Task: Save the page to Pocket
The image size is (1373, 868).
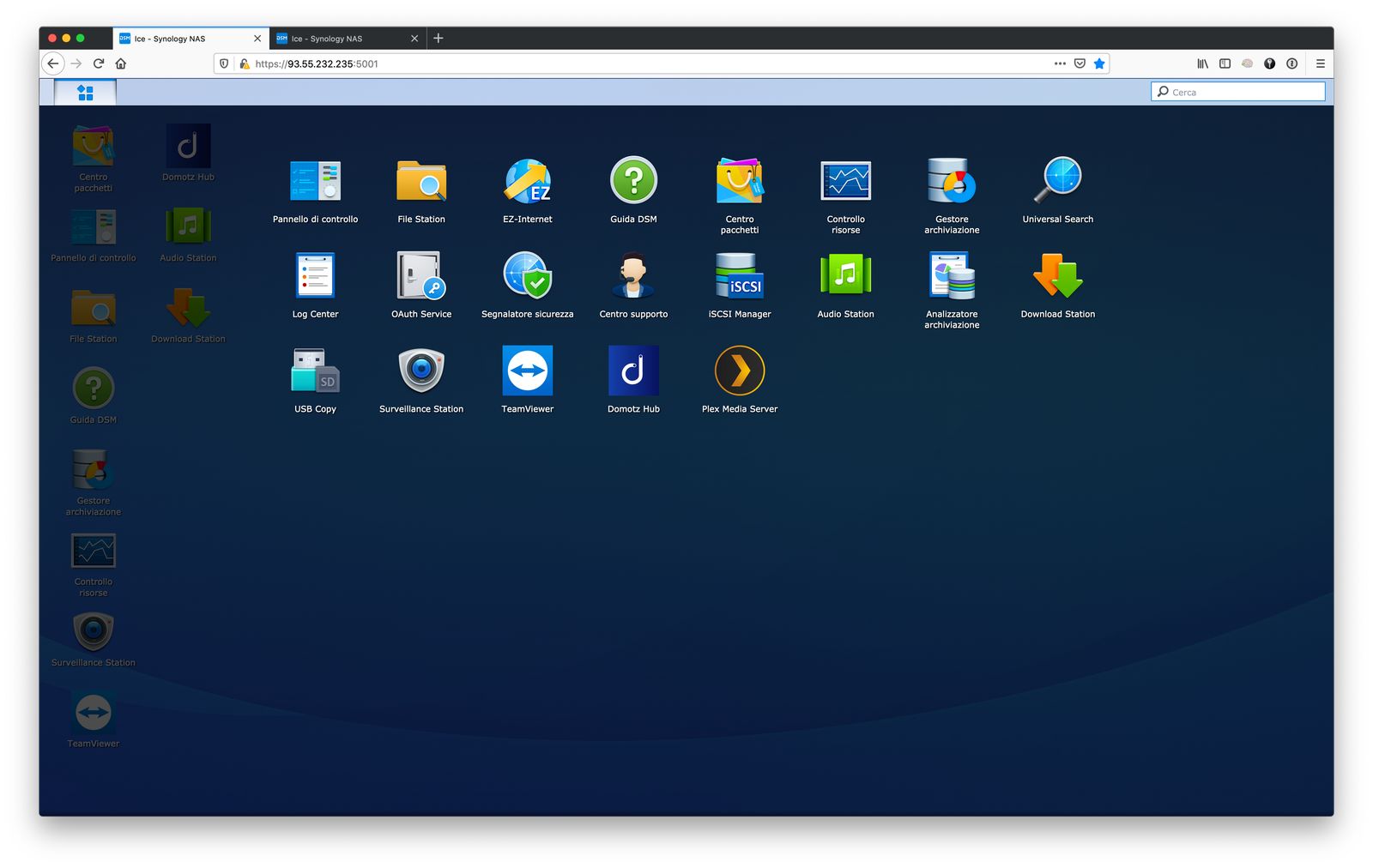Action: pos(1080,63)
